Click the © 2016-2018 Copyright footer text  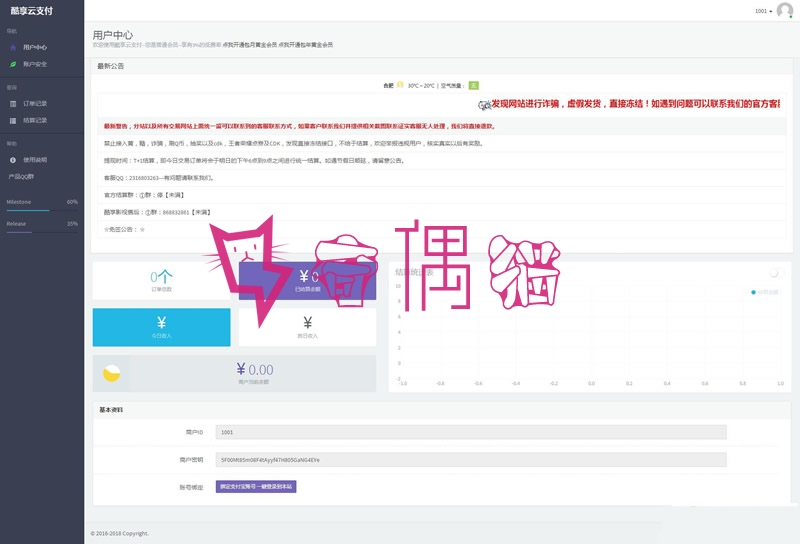click(x=119, y=533)
